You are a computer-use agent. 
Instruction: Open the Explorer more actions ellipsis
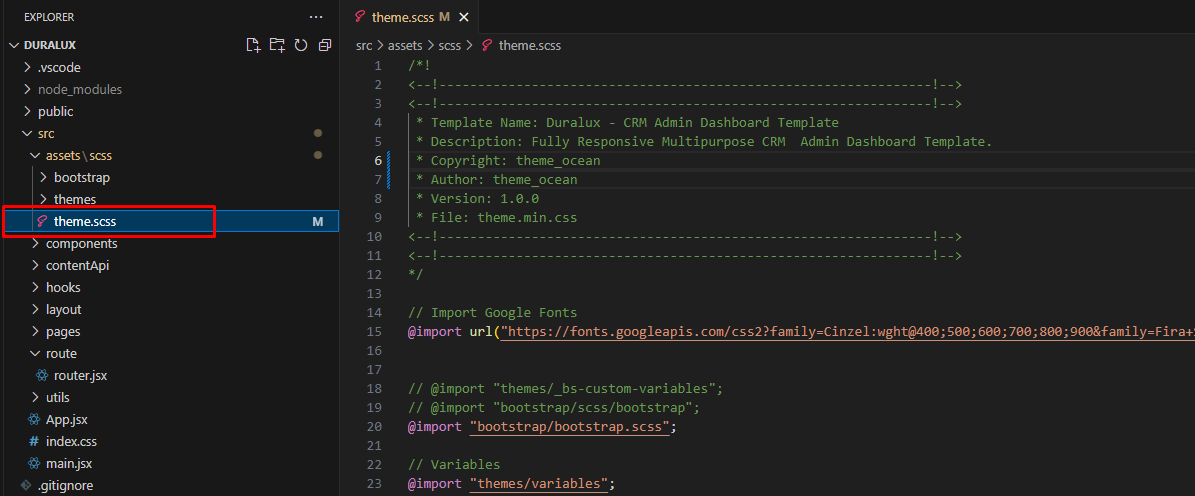[x=316, y=17]
